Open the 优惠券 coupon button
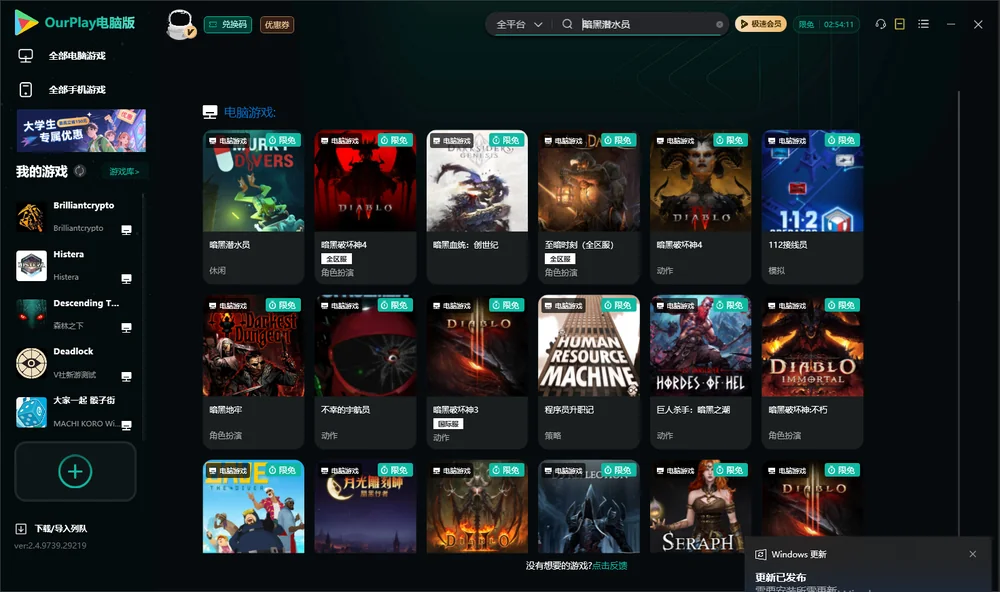This screenshot has width=1000, height=592. [277, 24]
